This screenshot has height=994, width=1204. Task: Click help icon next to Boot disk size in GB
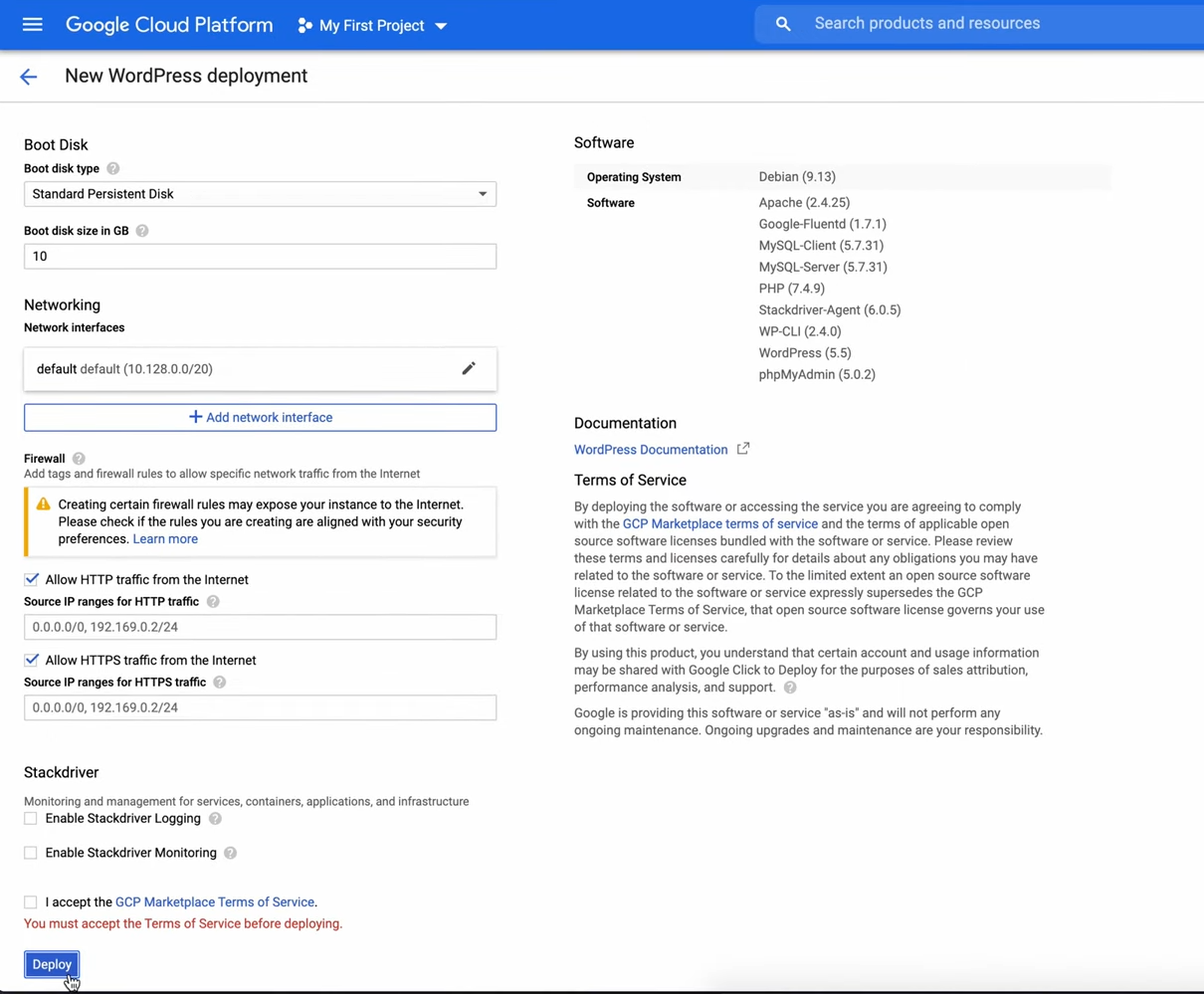142,231
